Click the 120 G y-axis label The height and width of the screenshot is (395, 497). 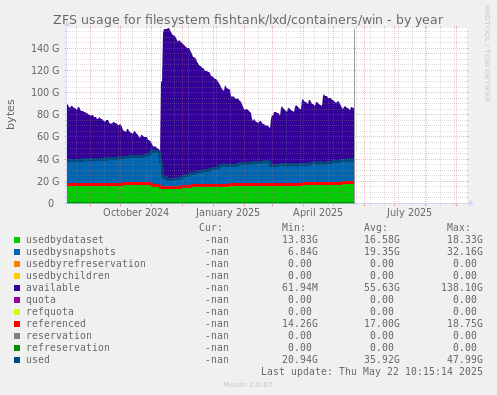[x=45, y=71]
